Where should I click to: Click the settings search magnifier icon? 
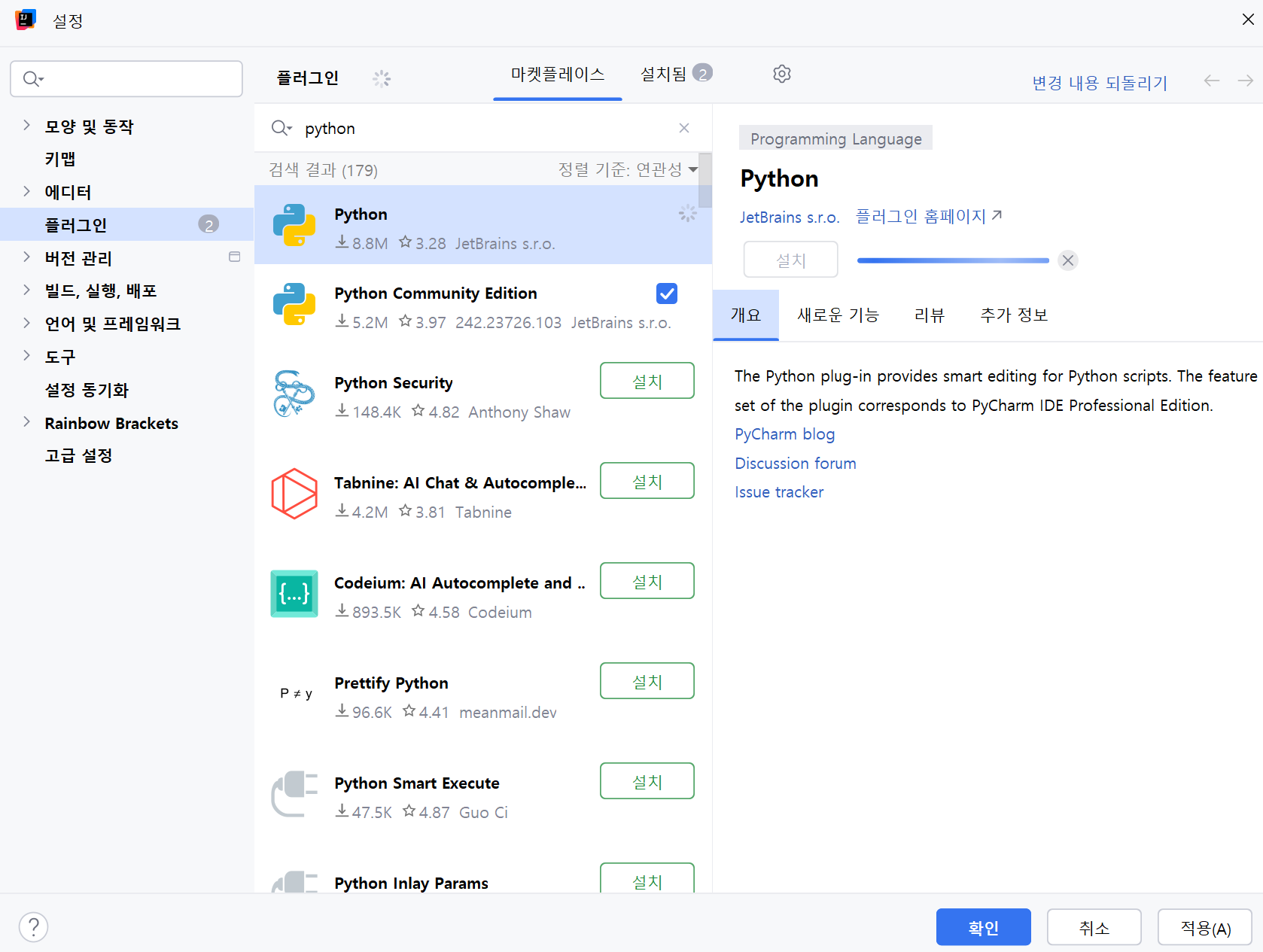click(x=33, y=78)
